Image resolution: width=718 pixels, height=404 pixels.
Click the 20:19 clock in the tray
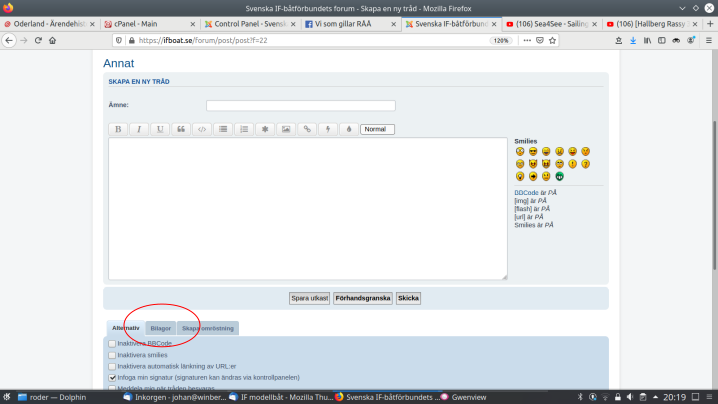[x=674, y=397]
